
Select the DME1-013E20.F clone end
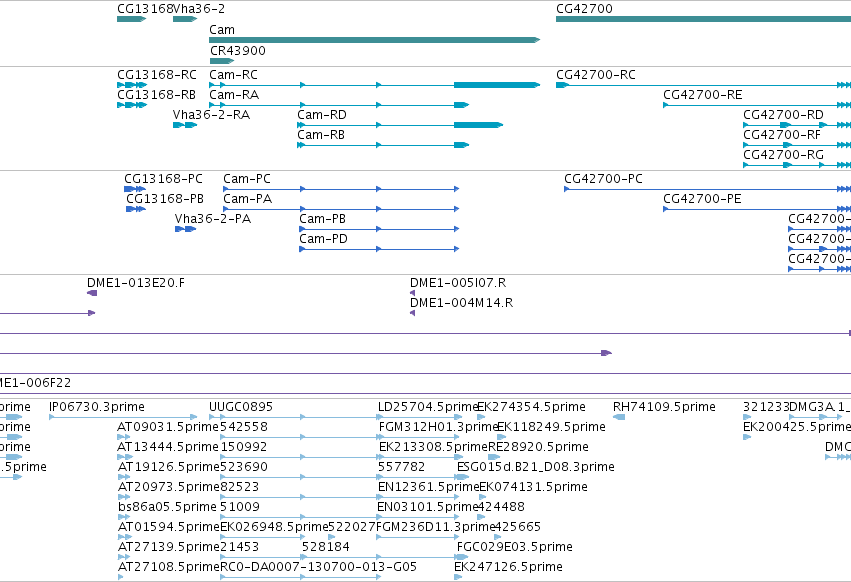pyautogui.click(x=92, y=293)
